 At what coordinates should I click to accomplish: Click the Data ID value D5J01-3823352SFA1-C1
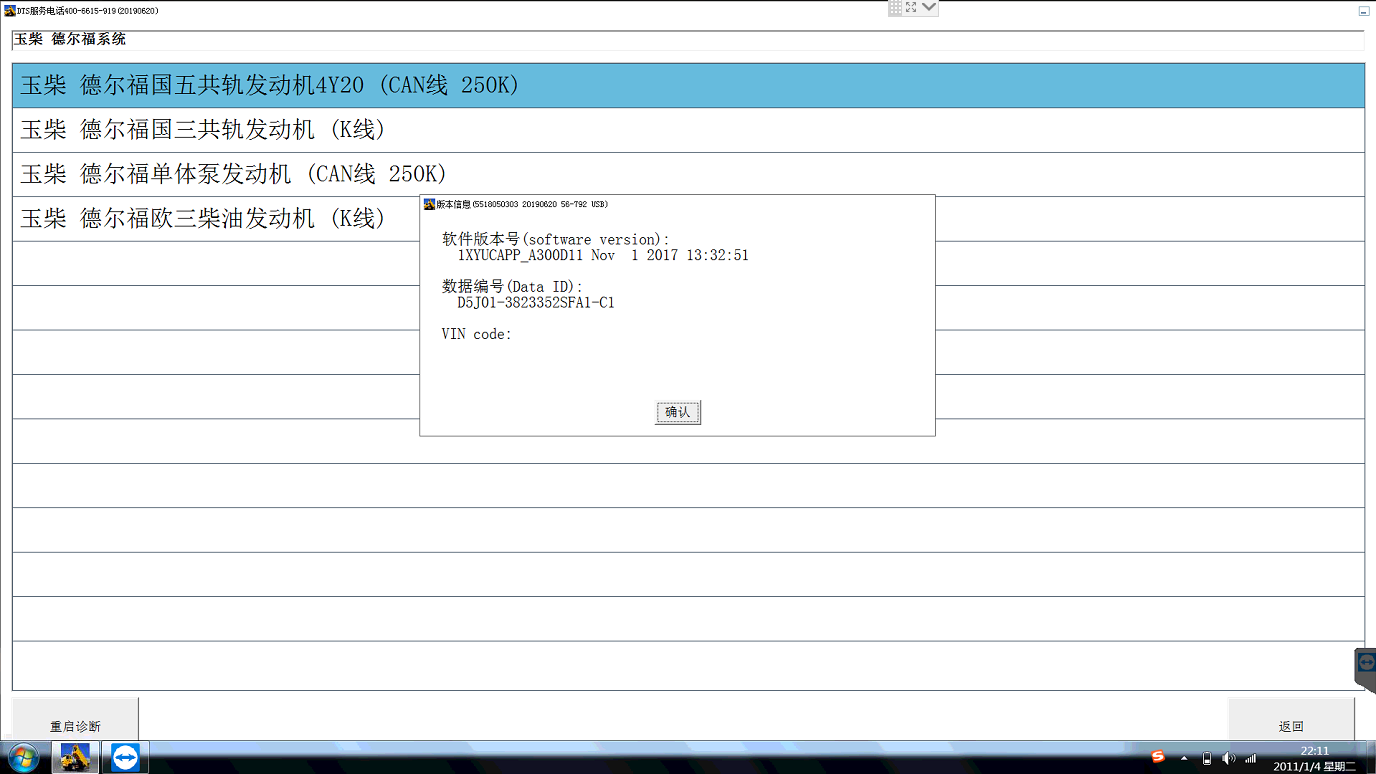tap(536, 302)
